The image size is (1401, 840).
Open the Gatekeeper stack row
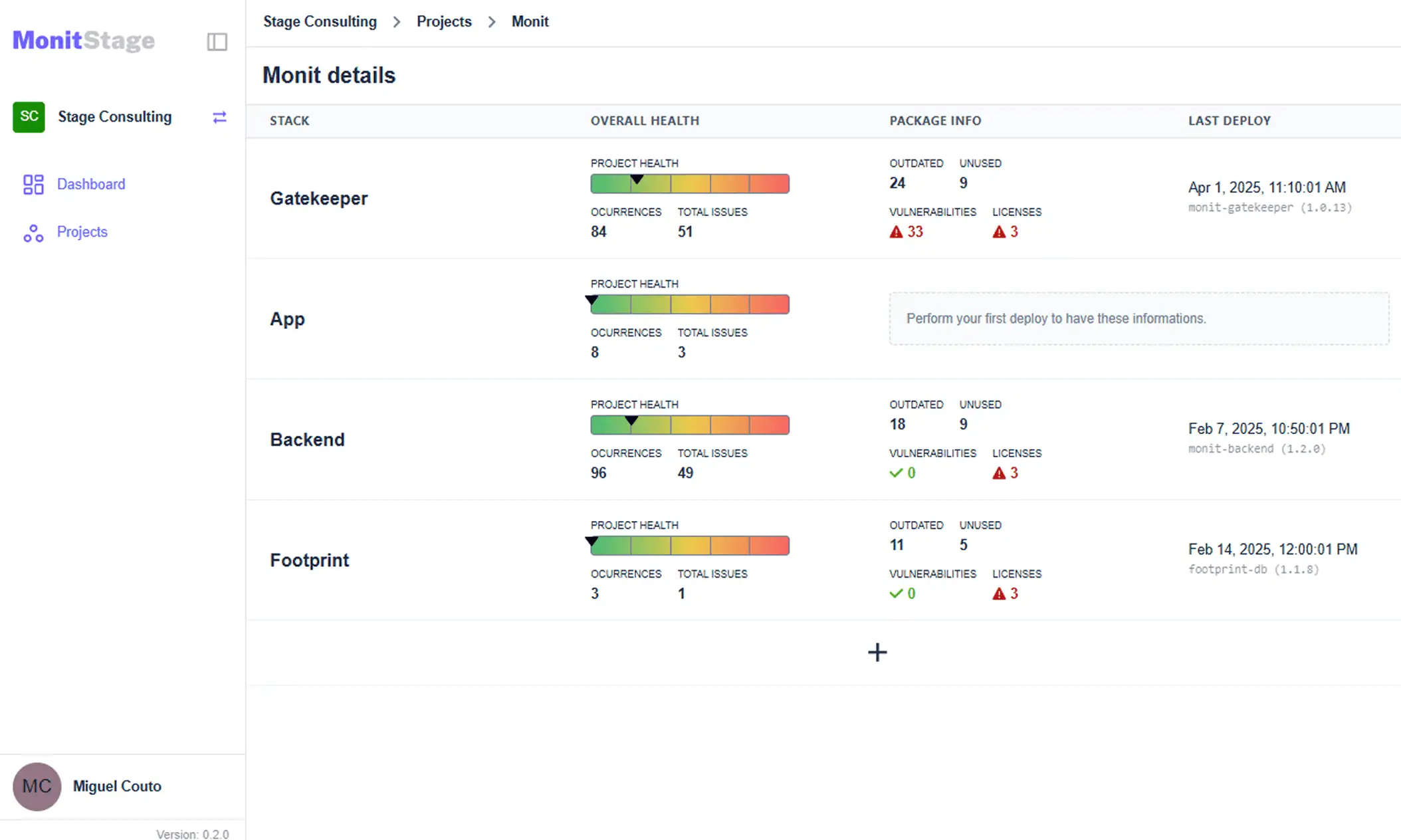tap(319, 198)
